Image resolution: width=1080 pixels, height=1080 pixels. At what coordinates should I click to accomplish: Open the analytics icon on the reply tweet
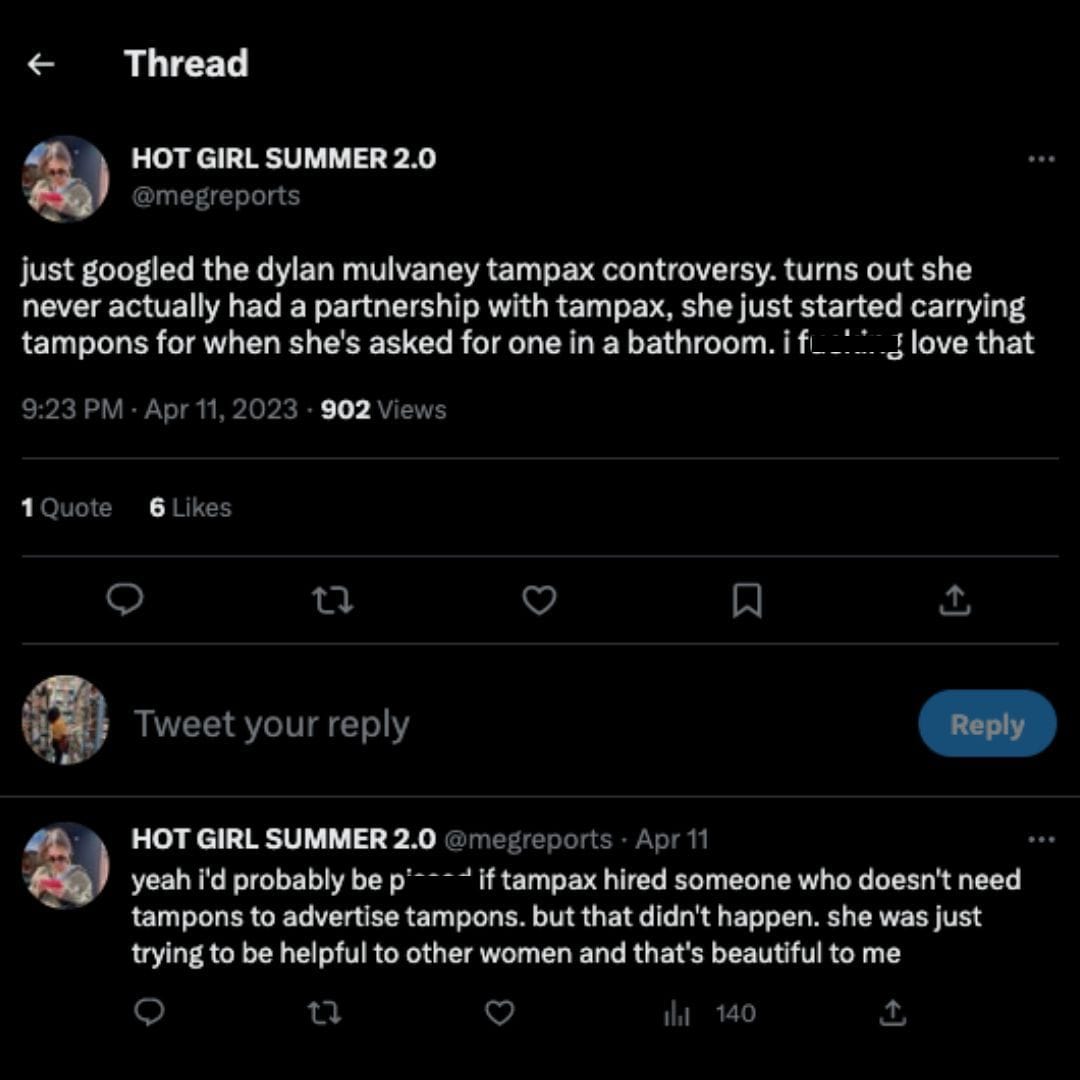(x=677, y=1013)
